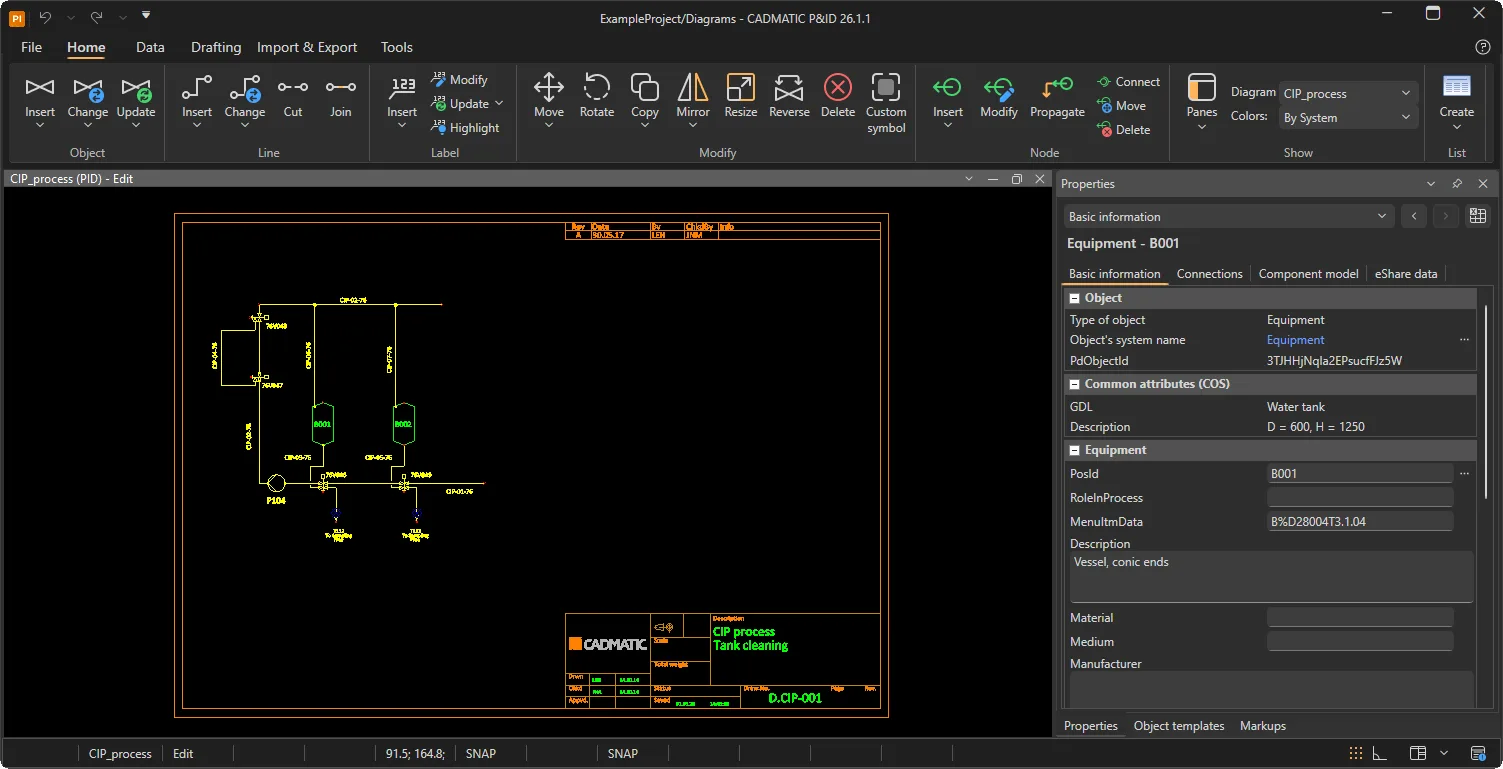Go to the previous object arrow
1503x769 pixels.
pyautogui.click(x=1413, y=216)
